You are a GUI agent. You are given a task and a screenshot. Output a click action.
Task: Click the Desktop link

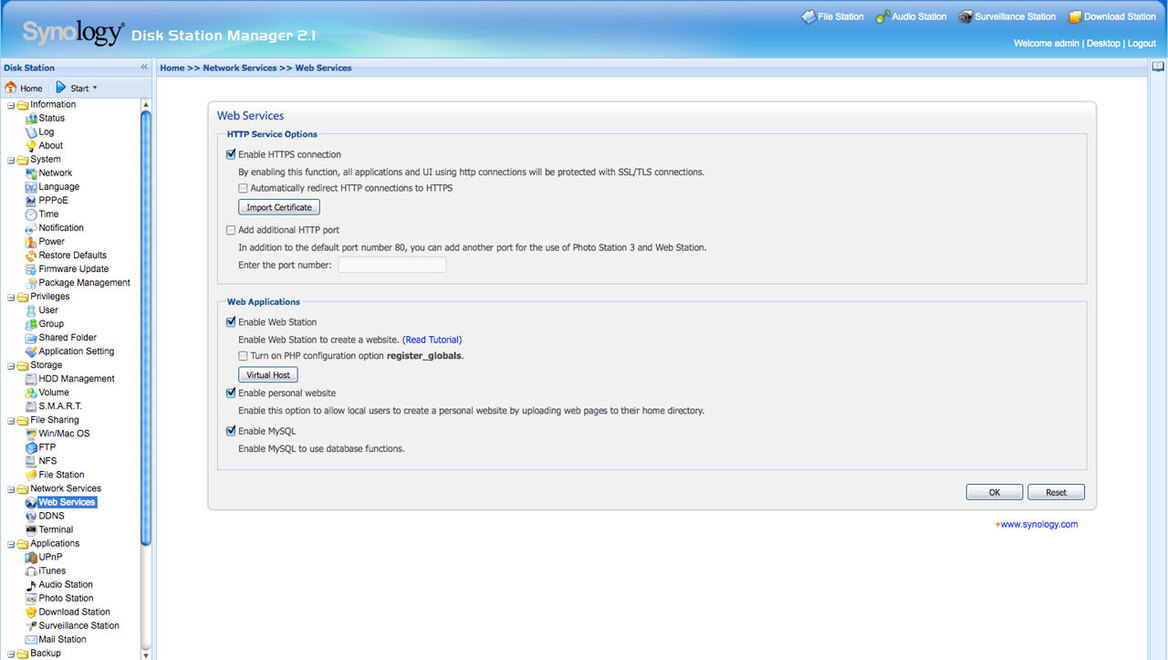1102,43
